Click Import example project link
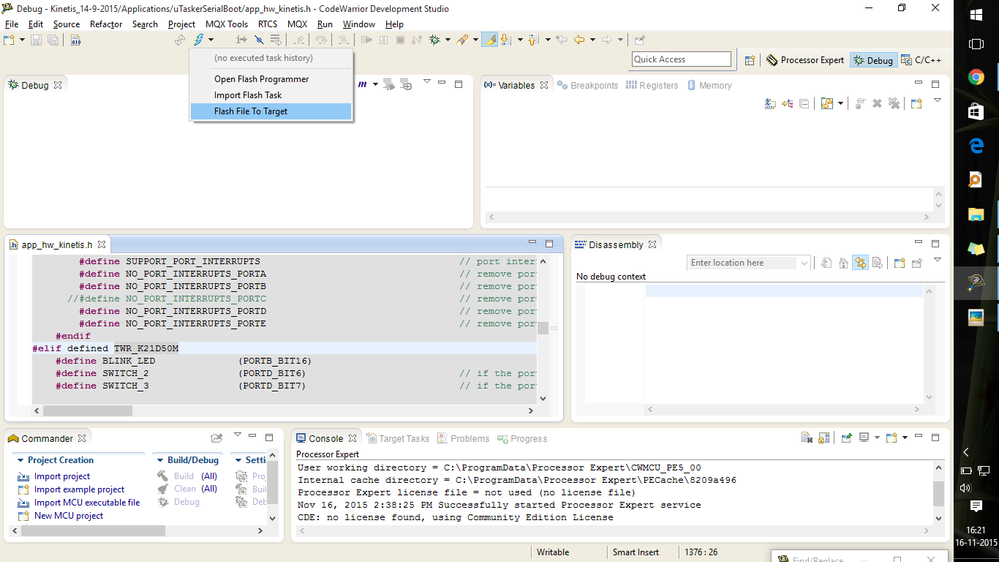The width and height of the screenshot is (999, 562). [79, 489]
